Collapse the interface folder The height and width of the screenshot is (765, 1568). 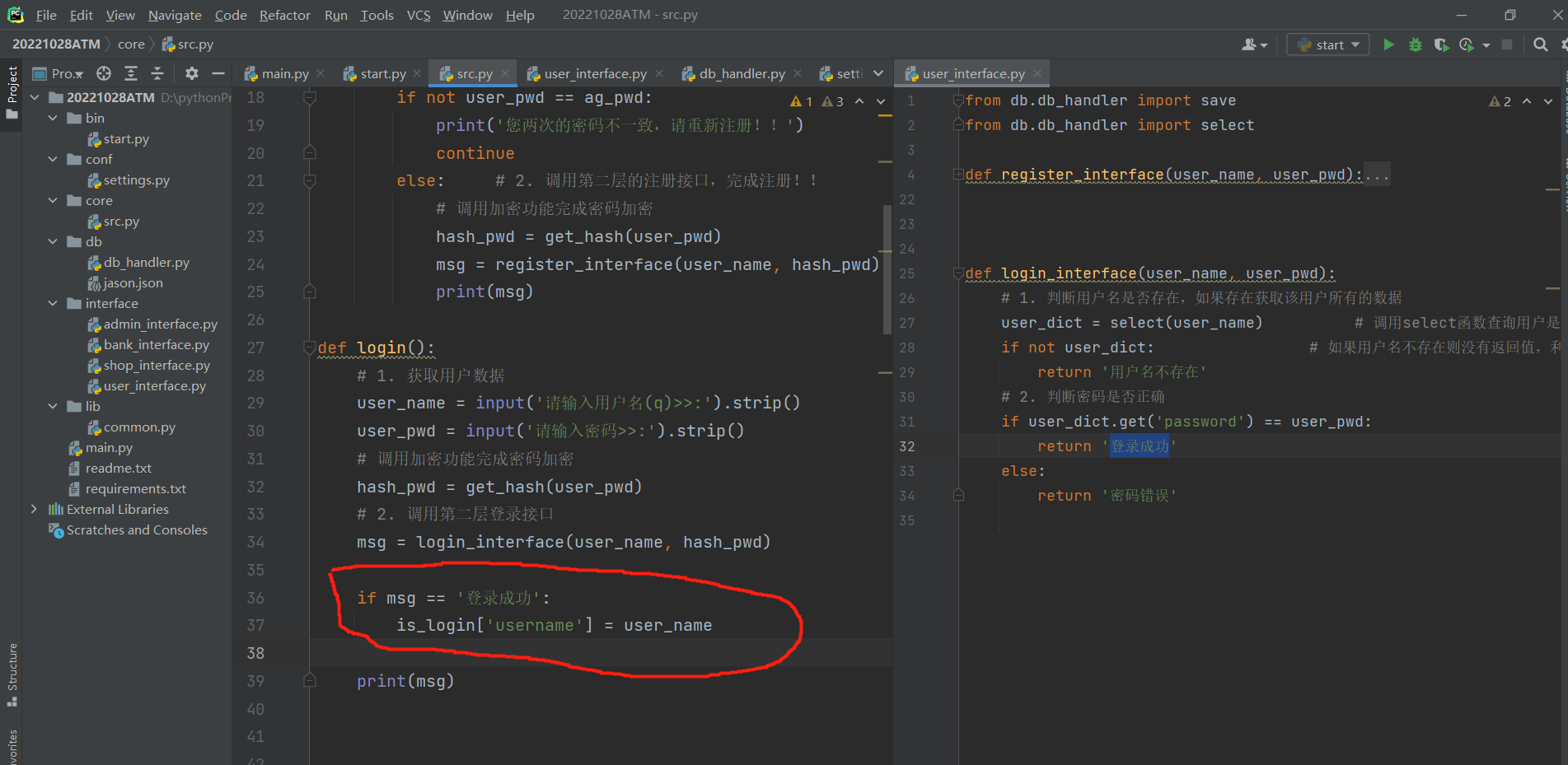53,303
